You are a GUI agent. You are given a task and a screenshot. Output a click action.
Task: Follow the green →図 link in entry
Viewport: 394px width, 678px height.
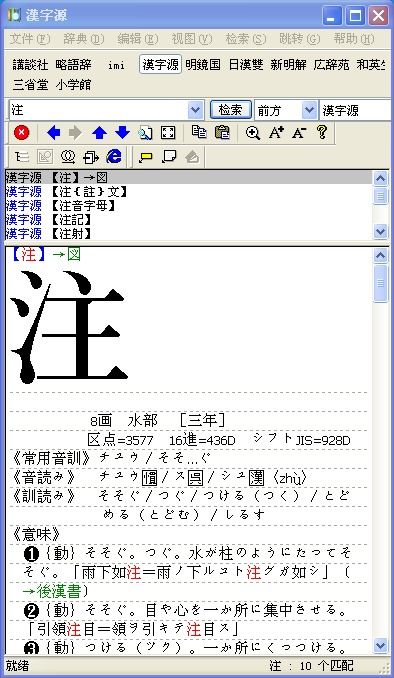[x=66, y=255]
